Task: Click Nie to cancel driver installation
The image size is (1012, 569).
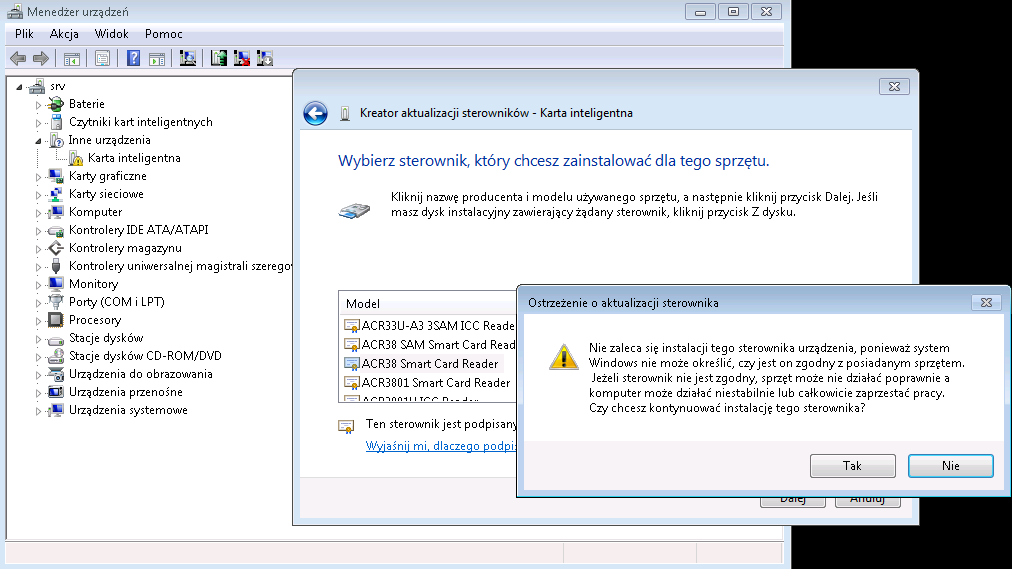Action: (x=951, y=466)
